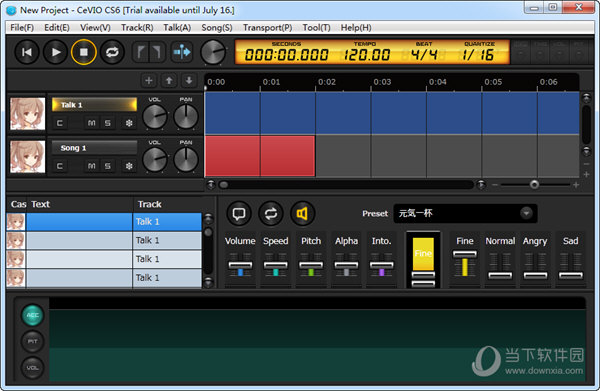Open the Track(R) menu
Screen dimensions: 600x391
coord(137,28)
